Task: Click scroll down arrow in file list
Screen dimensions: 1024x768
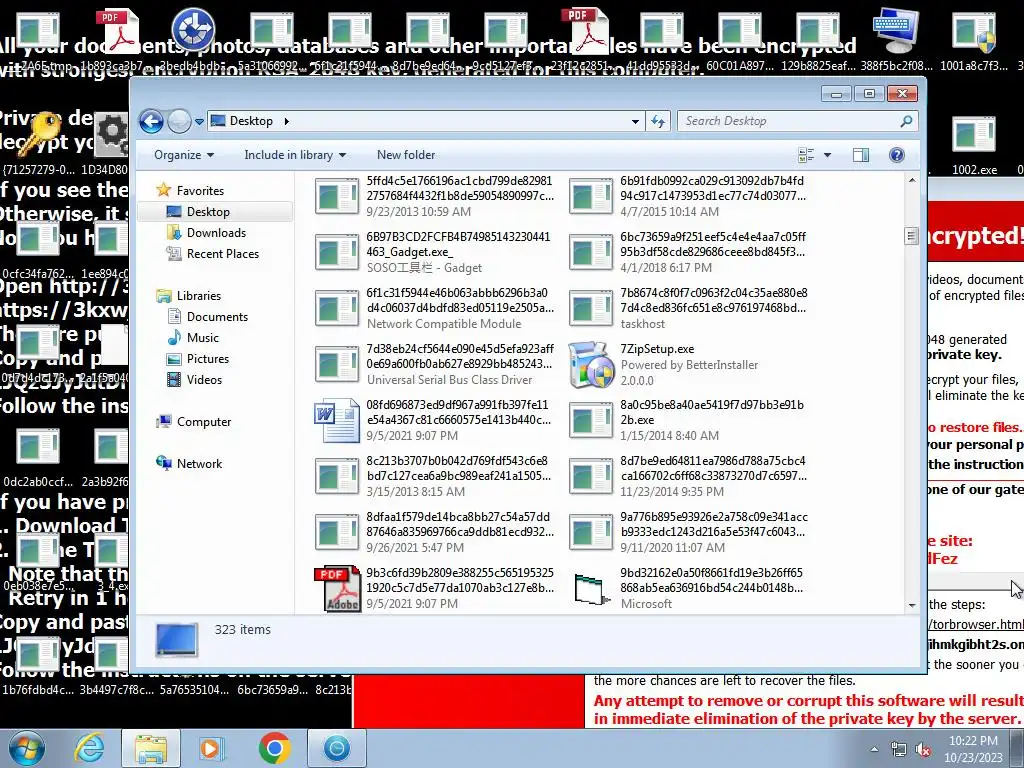Action: 912,606
